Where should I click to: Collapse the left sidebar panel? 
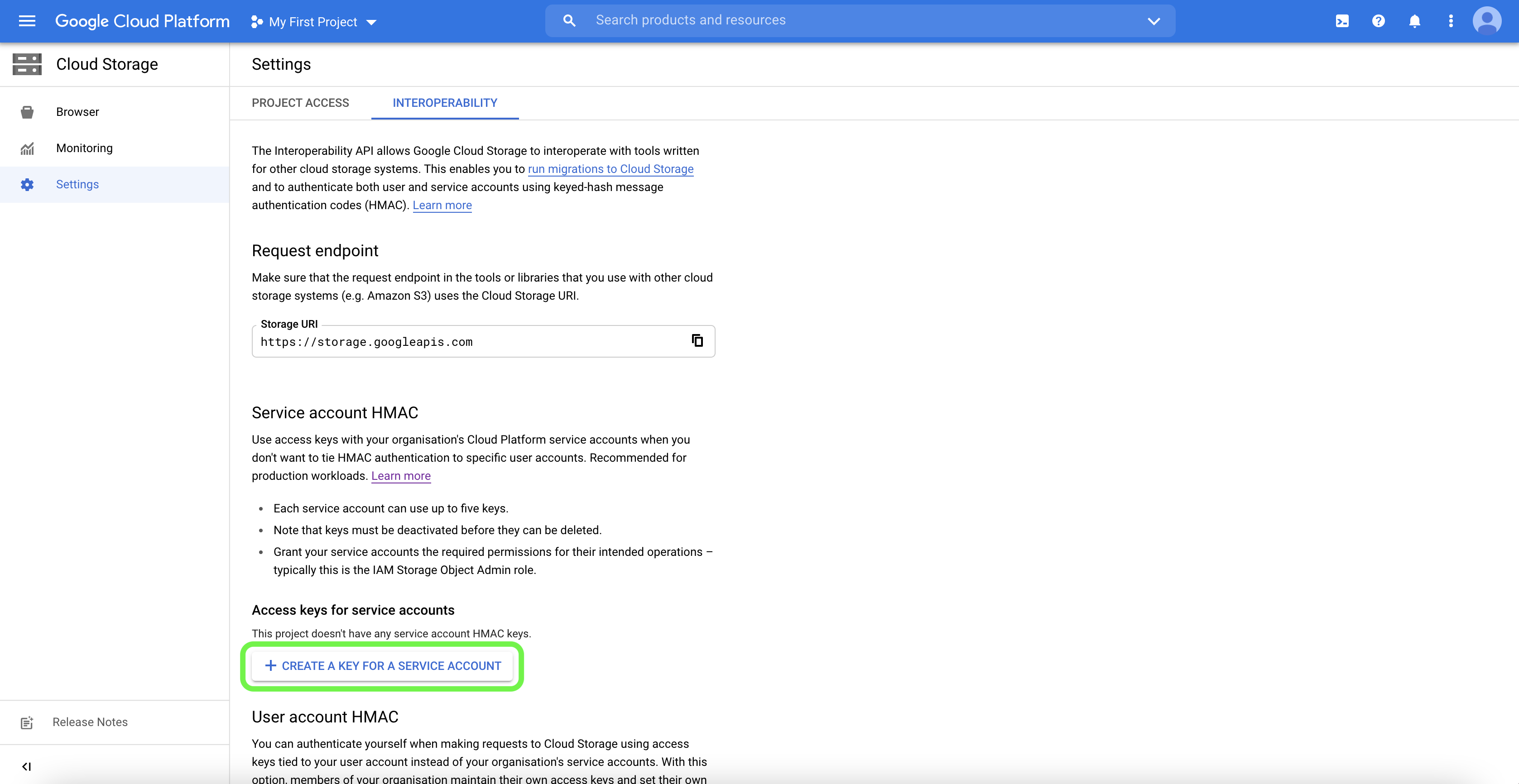pyautogui.click(x=27, y=766)
